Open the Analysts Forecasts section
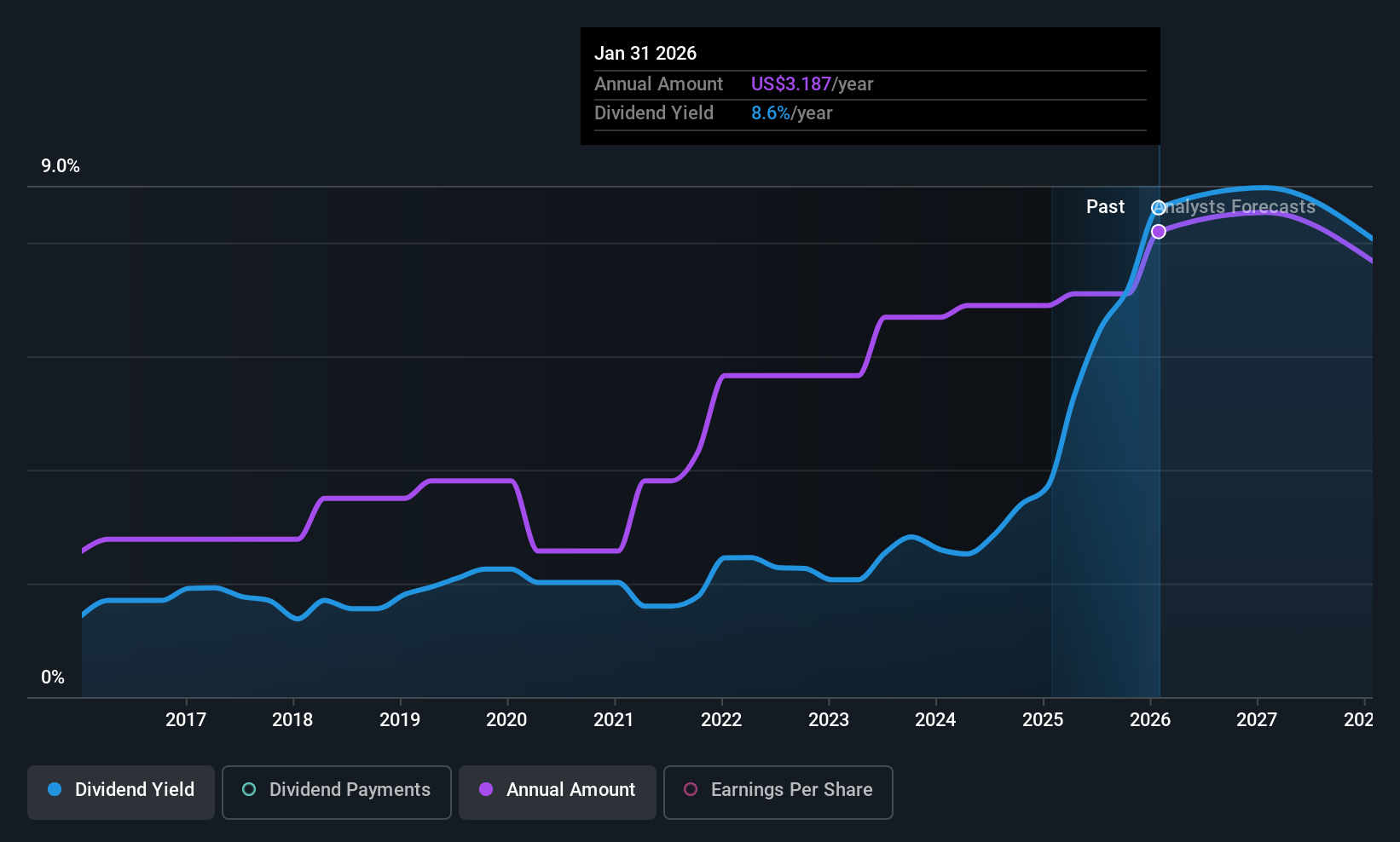Screen dimensions: 1400x842 click(1235, 206)
